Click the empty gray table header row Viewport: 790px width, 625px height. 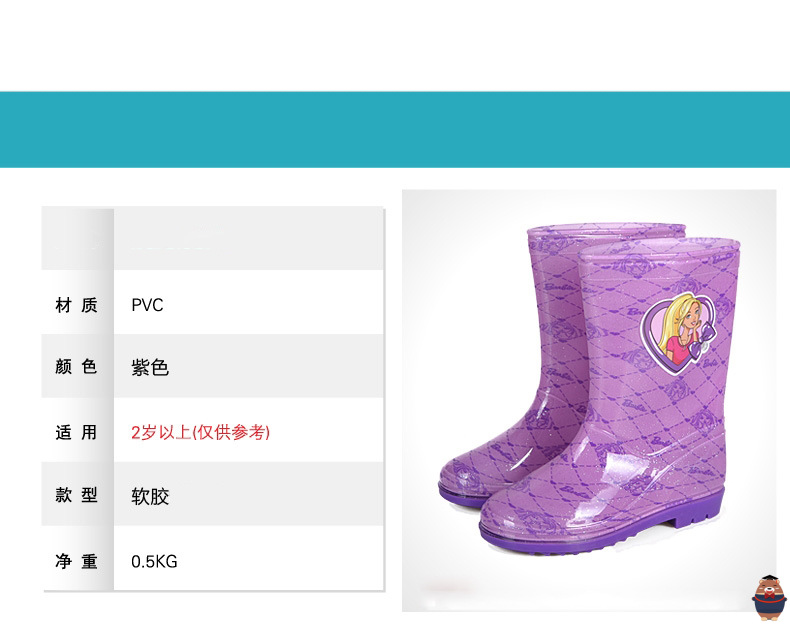tap(213, 238)
